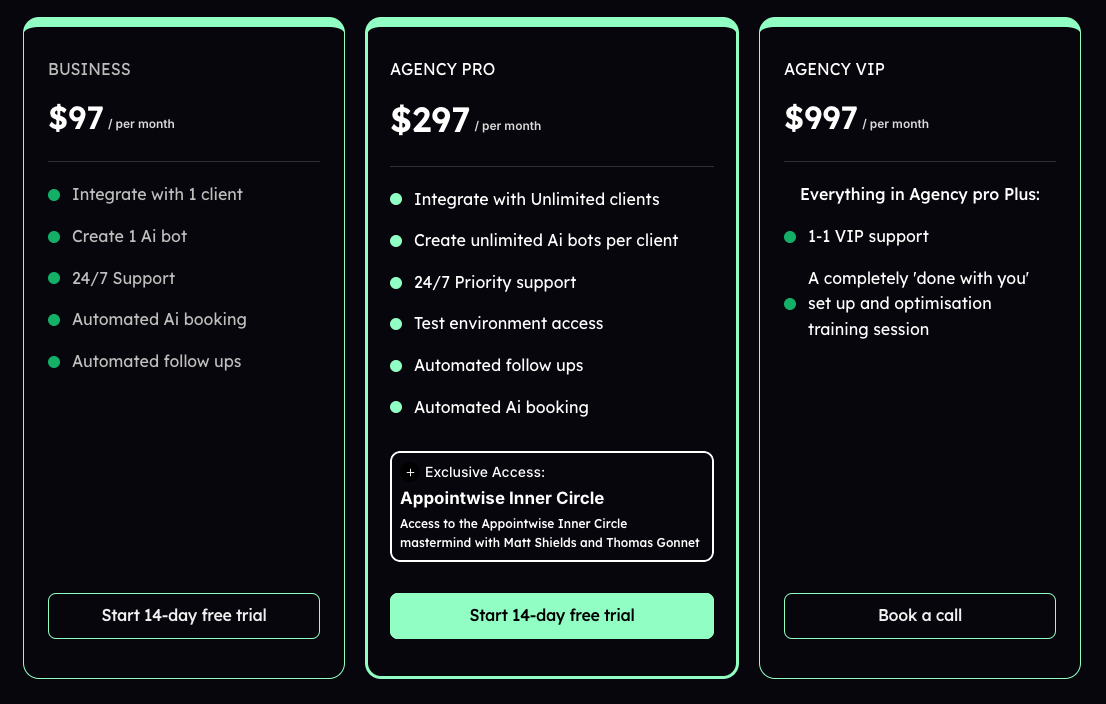Click the bullet beside 24/7 Priority support
Screen dimensions: 1106x704
[x=396, y=283]
